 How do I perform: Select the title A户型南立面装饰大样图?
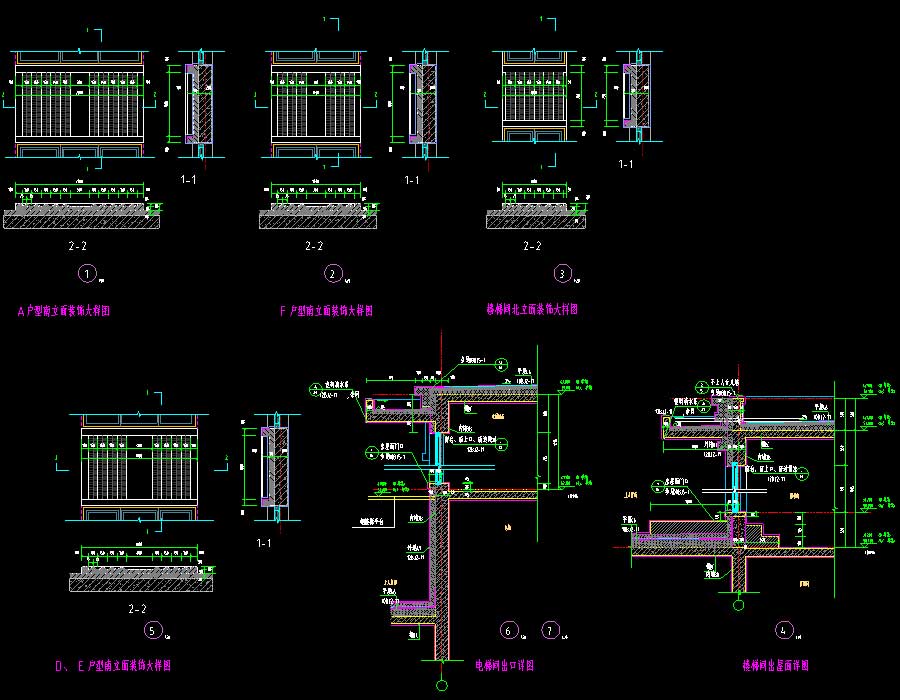pyautogui.click(x=64, y=311)
